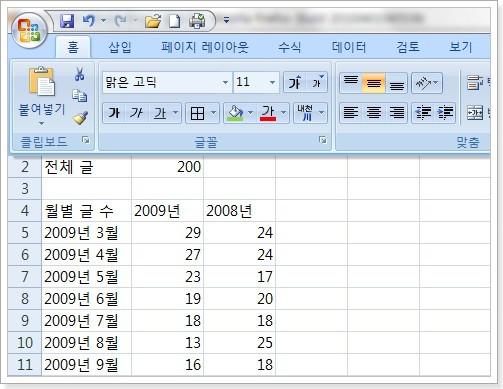Click the value 29 cell

(167, 233)
